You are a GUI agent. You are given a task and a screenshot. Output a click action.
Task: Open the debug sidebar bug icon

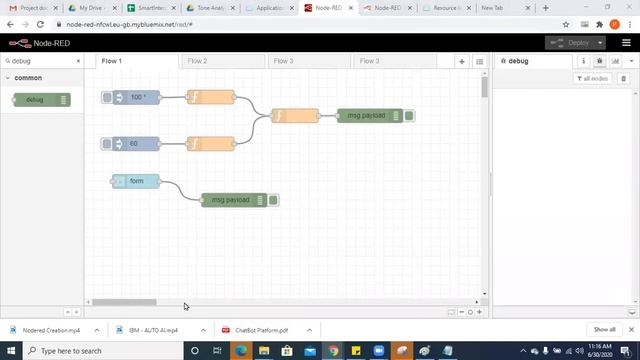point(599,61)
